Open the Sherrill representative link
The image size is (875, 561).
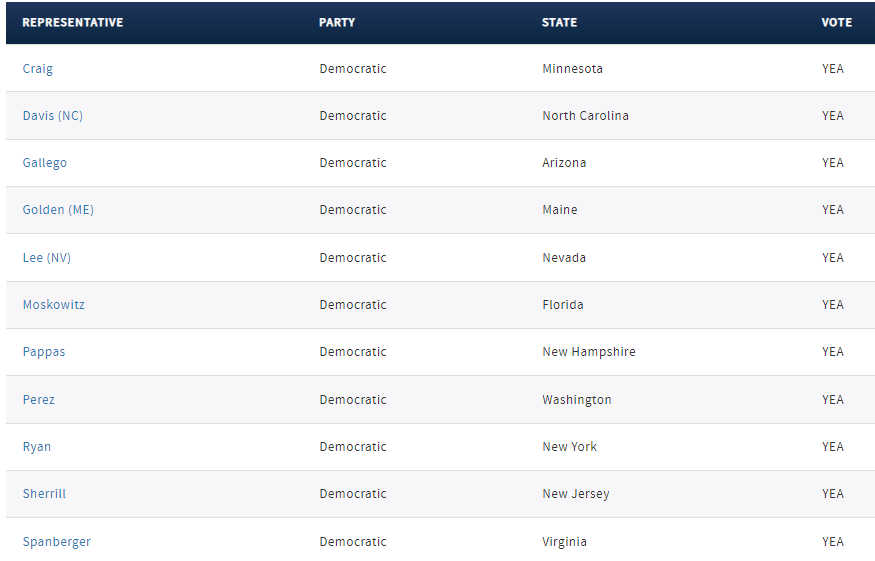tap(44, 494)
